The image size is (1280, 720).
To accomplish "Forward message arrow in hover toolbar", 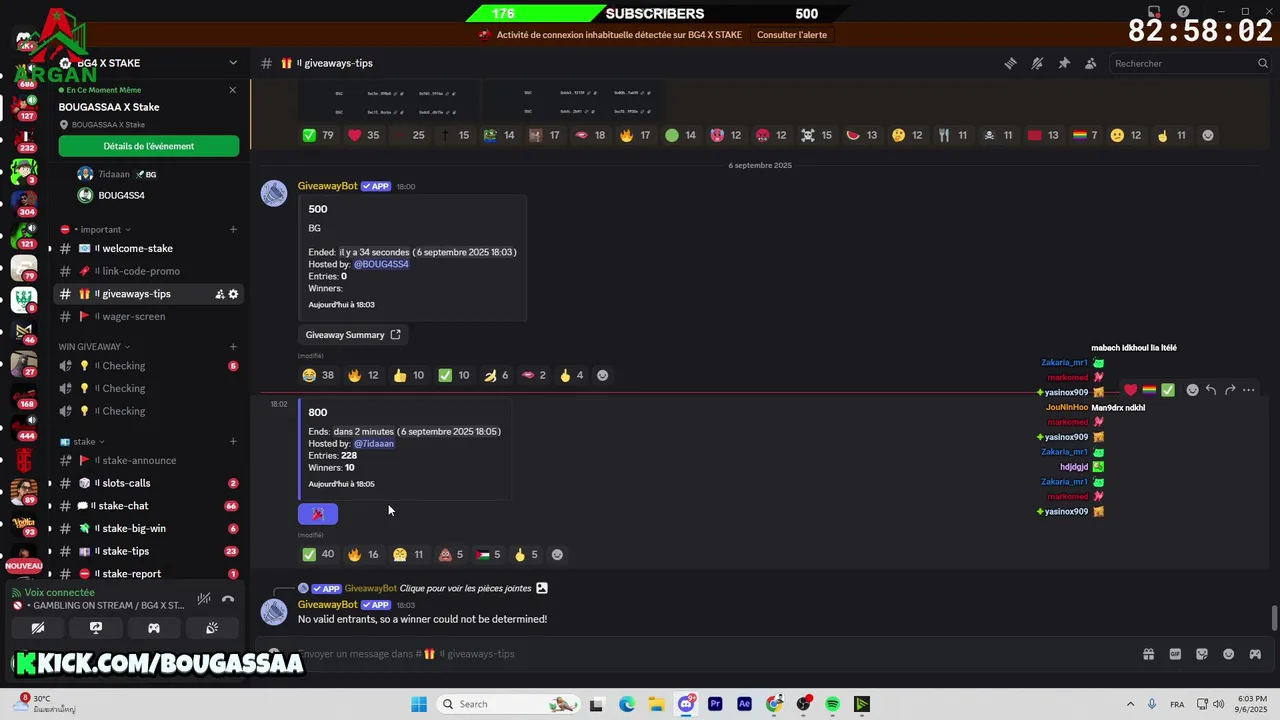I will [1230, 390].
